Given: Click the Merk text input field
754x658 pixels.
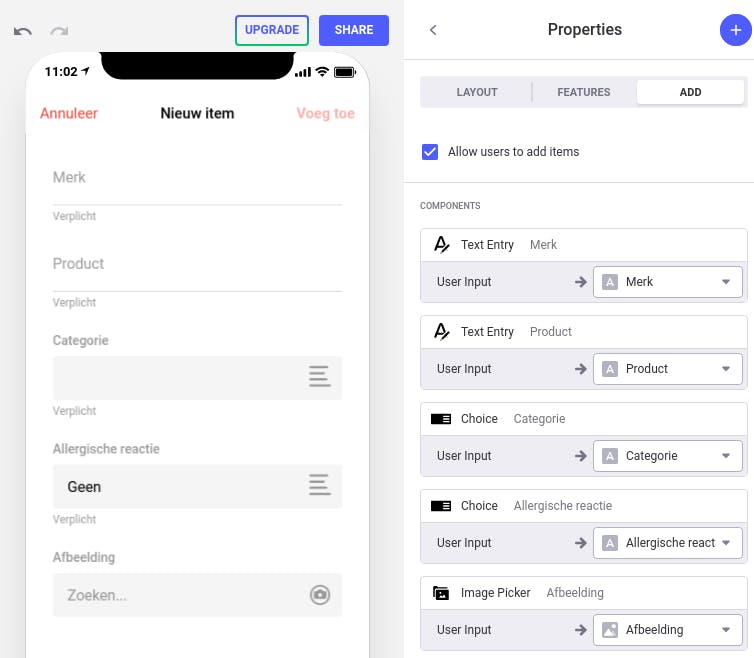Looking at the screenshot, I should [197, 178].
